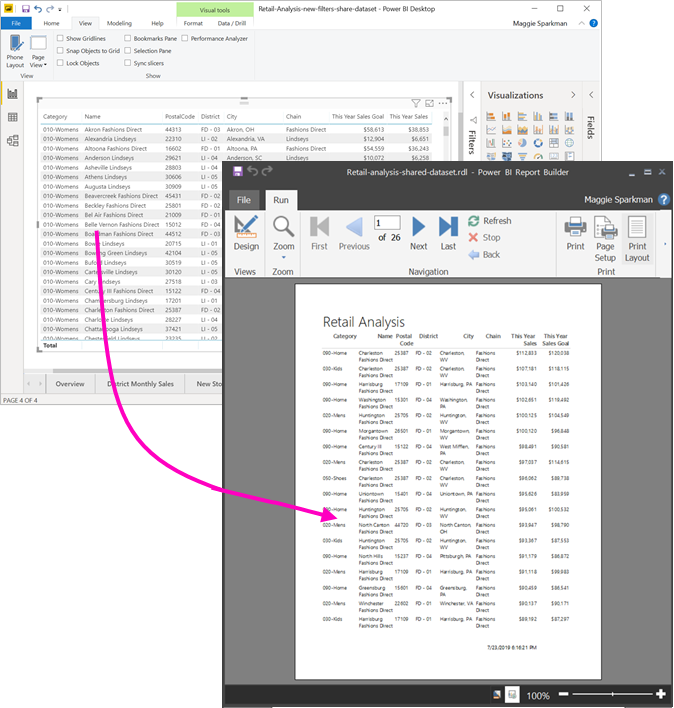Click the filter icon on table visual header
Screen dimensions: 674x708
(416, 103)
